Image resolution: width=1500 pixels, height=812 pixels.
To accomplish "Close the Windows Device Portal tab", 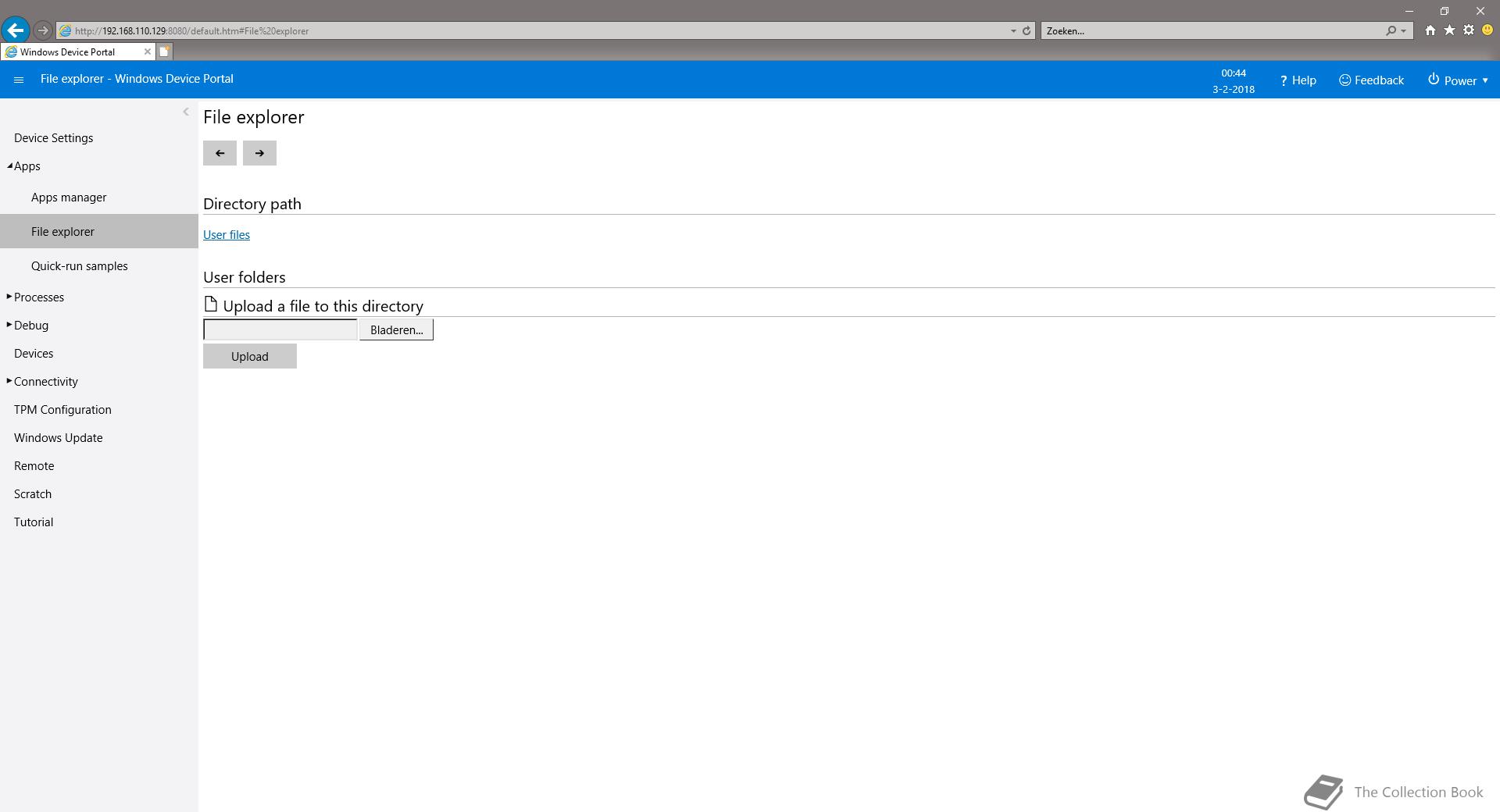I will pos(147,52).
